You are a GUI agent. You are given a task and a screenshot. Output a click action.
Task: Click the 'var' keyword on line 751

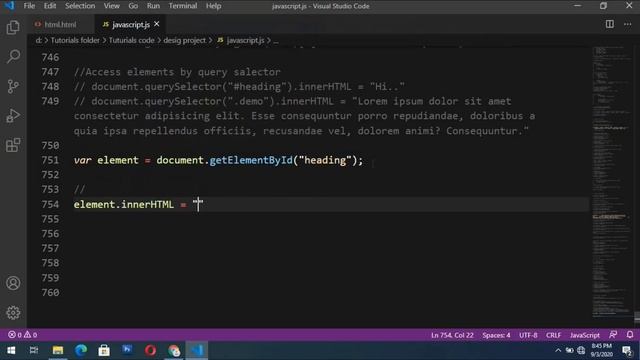(82, 160)
